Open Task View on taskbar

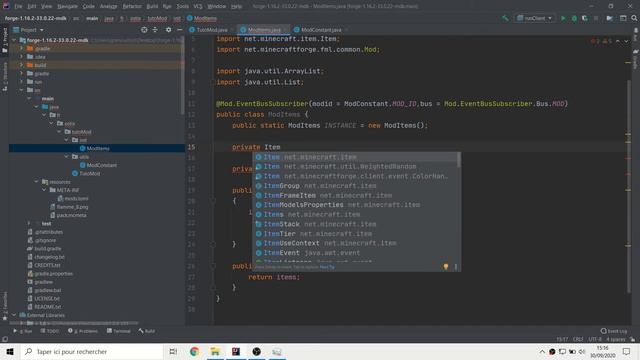click(x=173, y=351)
